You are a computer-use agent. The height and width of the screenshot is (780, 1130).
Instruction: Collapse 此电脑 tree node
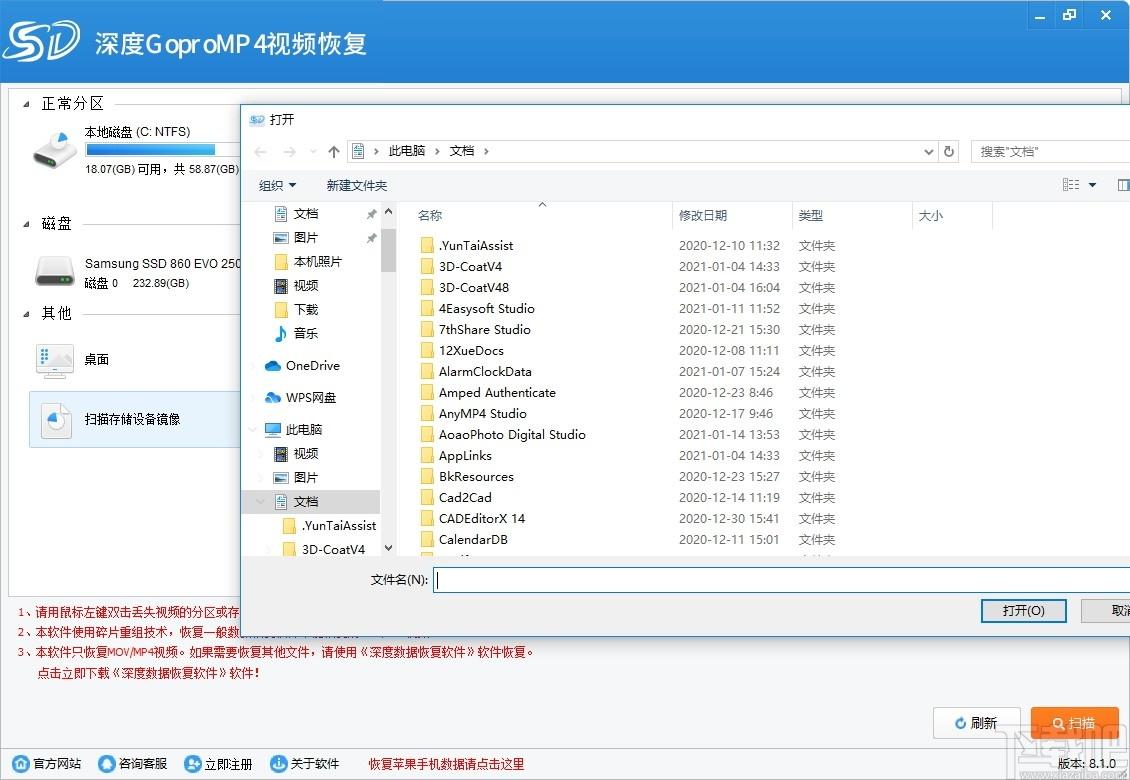coord(253,430)
